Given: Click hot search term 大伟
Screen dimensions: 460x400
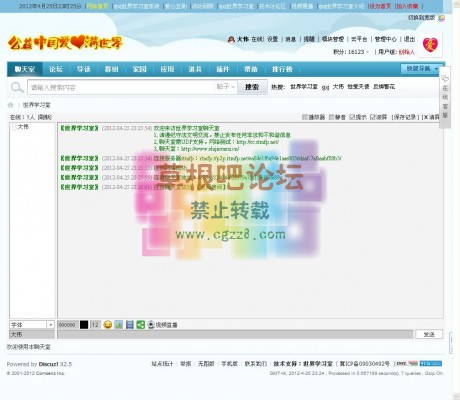Looking at the screenshot, I should click(338, 87).
